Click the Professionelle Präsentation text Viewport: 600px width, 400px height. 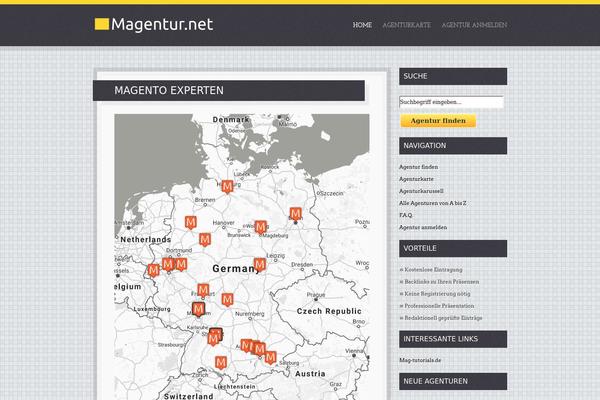click(x=439, y=305)
